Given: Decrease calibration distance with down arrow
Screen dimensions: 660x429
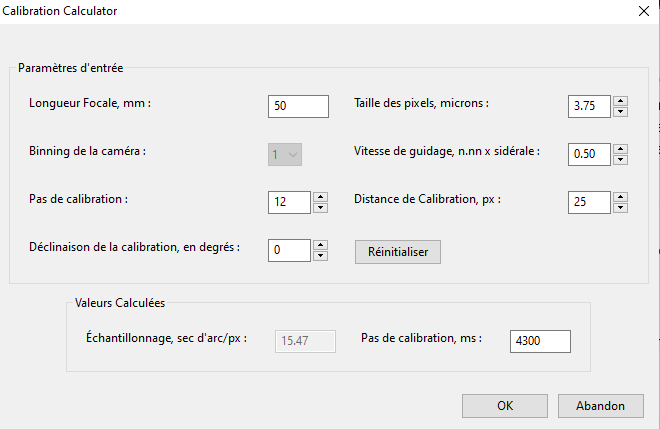Looking at the screenshot, I should pos(620,207).
